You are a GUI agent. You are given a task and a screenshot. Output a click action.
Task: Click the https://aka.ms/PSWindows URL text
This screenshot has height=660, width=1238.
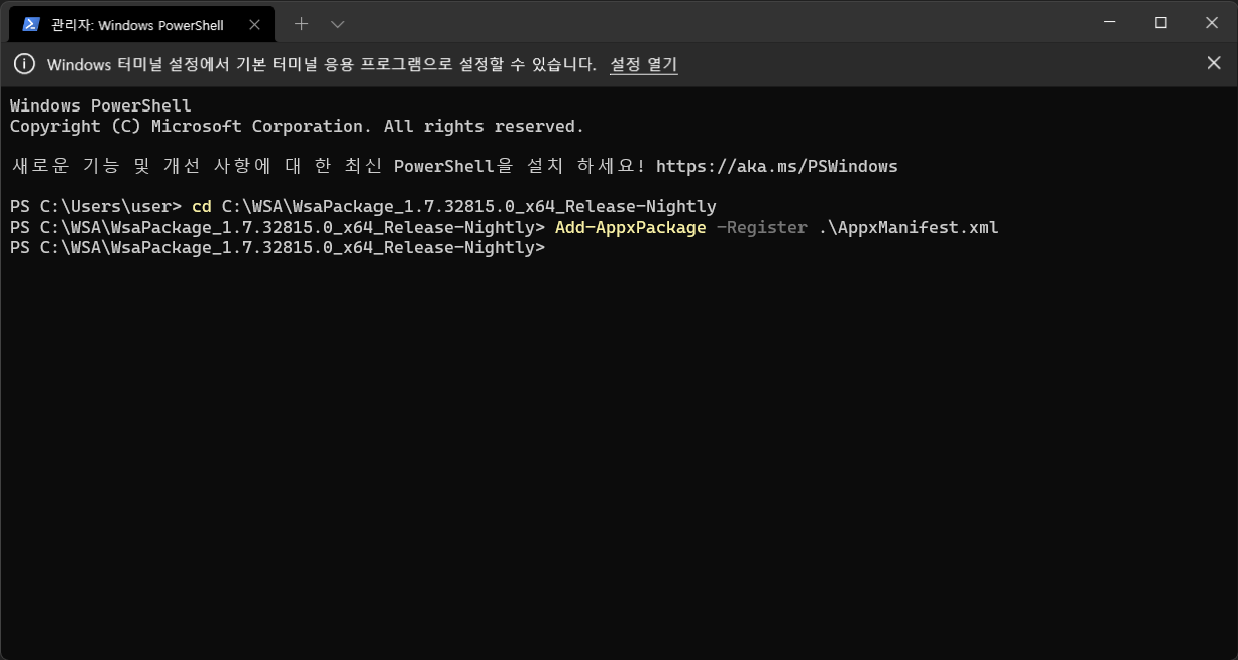tap(777, 167)
